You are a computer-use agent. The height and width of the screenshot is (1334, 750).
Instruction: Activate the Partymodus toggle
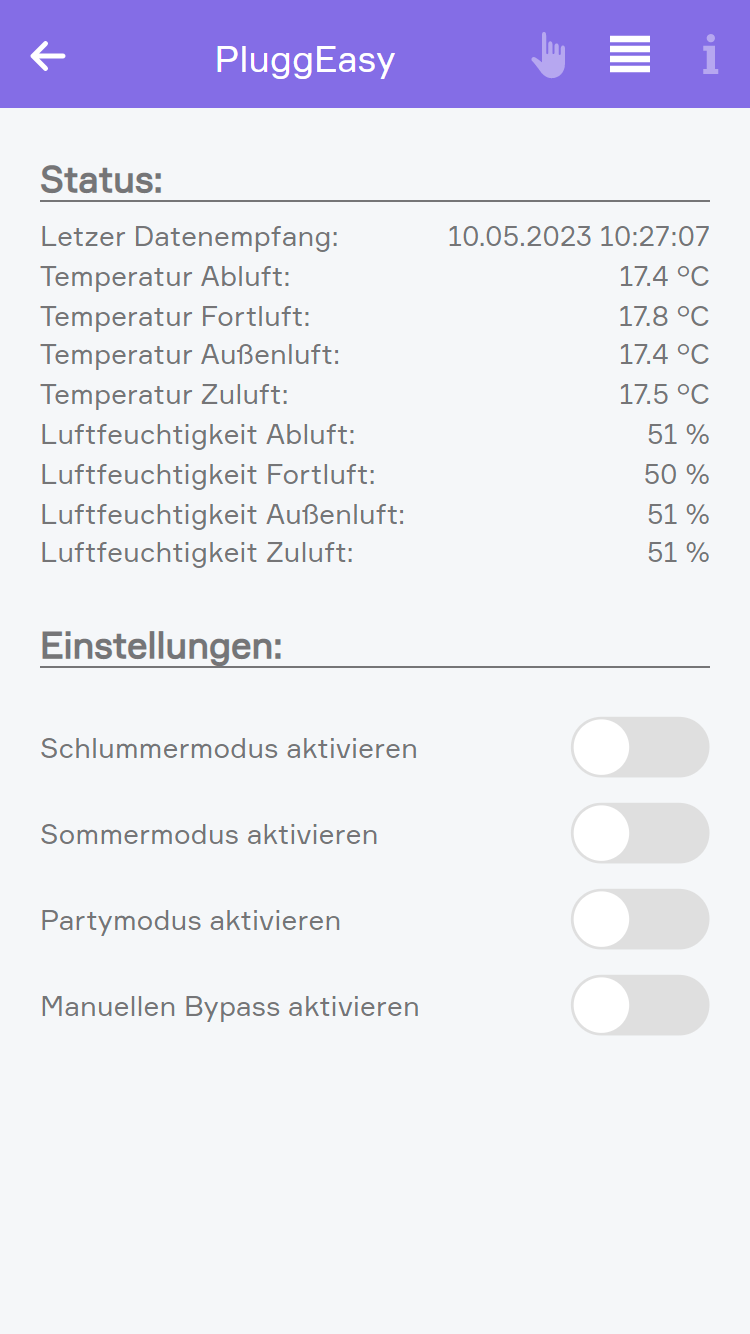640,919
